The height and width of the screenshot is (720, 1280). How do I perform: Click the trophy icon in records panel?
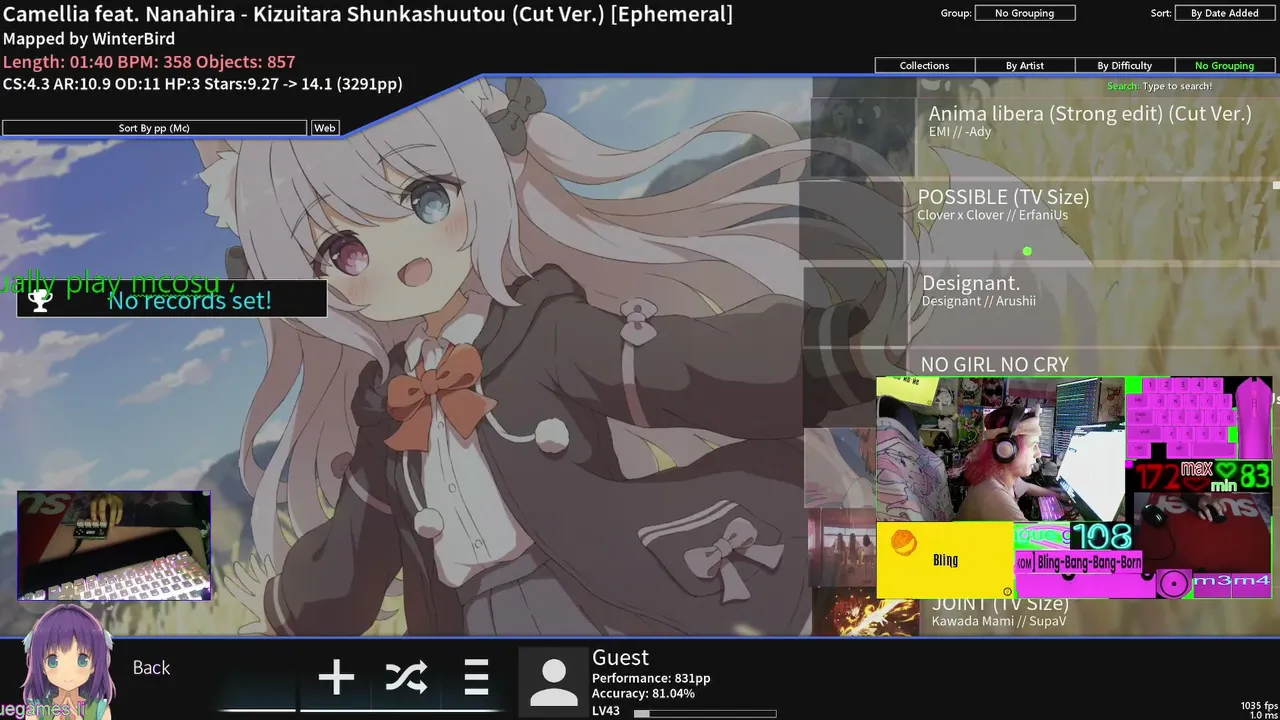(x=40, y=299)
